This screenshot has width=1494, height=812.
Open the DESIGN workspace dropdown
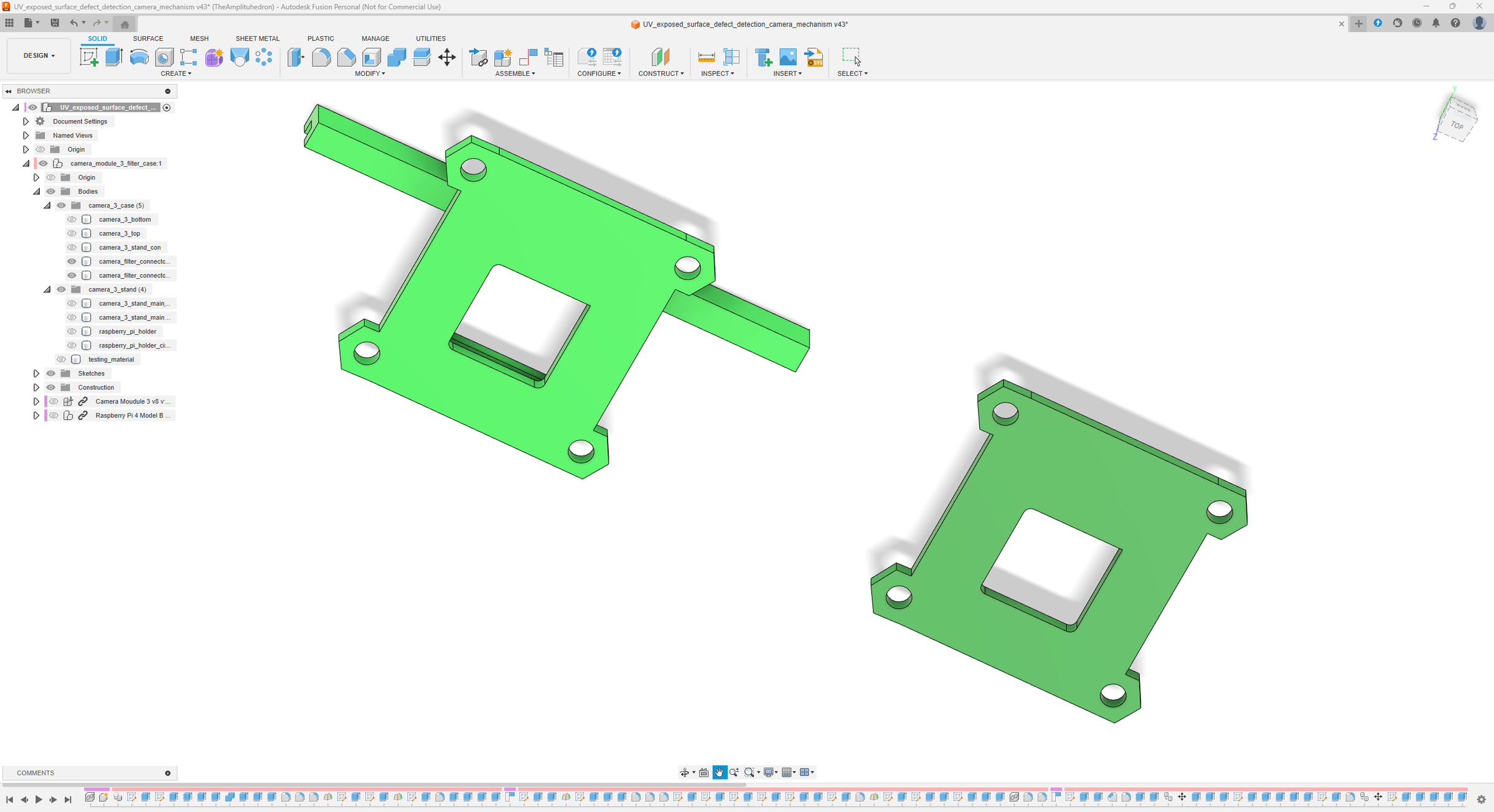click(x=39, y=55)
